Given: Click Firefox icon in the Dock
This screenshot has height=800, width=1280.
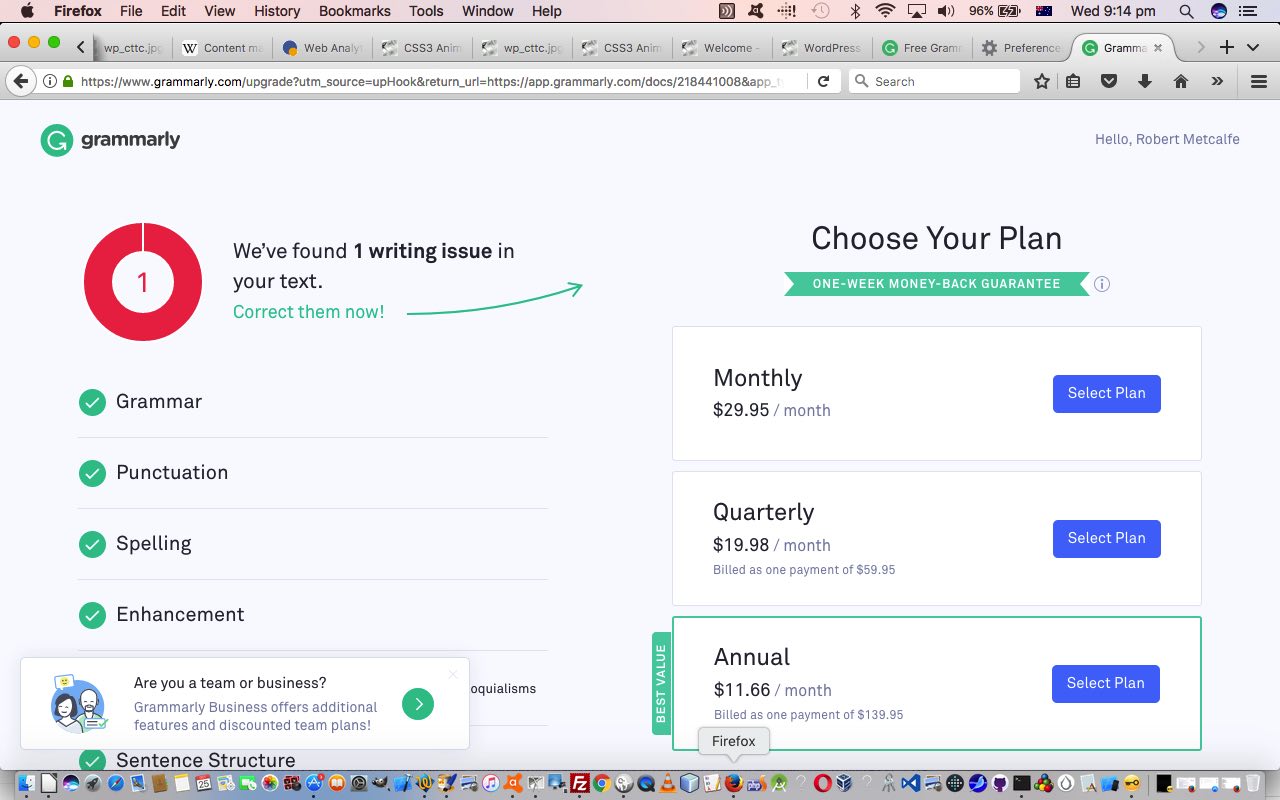Looking at the screenshot, I should pyautogui.click(x=734, y=782).
